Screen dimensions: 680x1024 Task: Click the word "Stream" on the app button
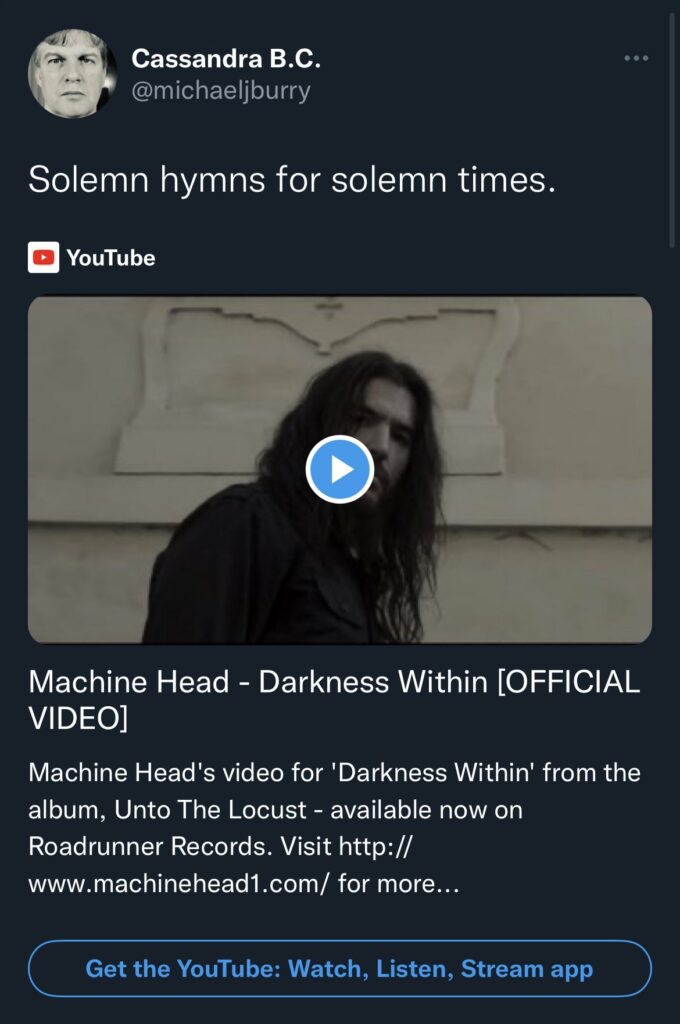pos(500,969)
